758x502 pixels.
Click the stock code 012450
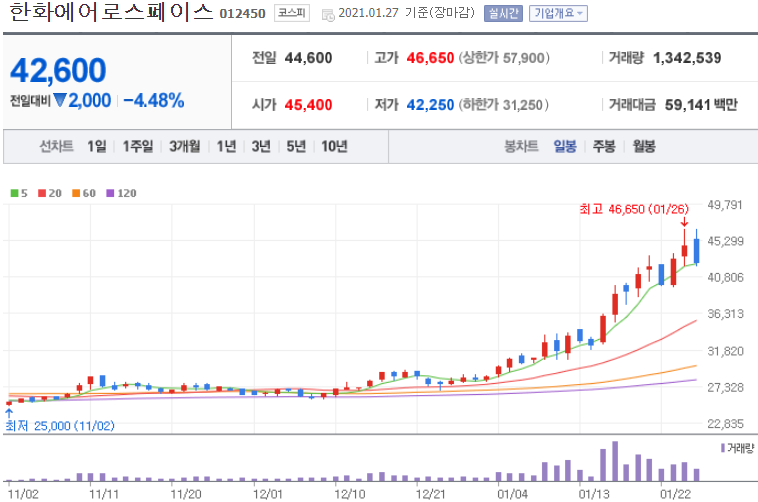click(242, 14)
